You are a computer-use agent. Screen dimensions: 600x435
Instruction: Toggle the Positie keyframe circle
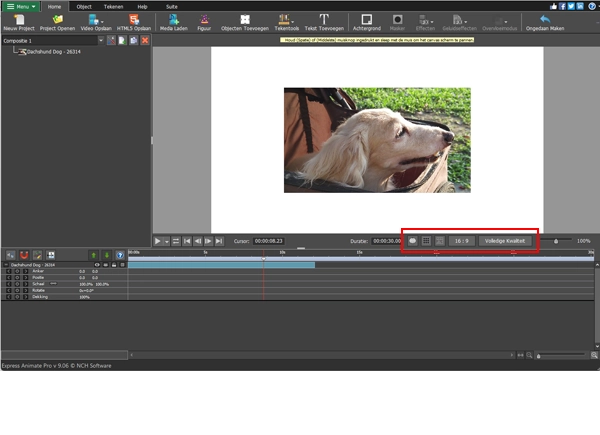pyautogui.click(x=17, y=278)
